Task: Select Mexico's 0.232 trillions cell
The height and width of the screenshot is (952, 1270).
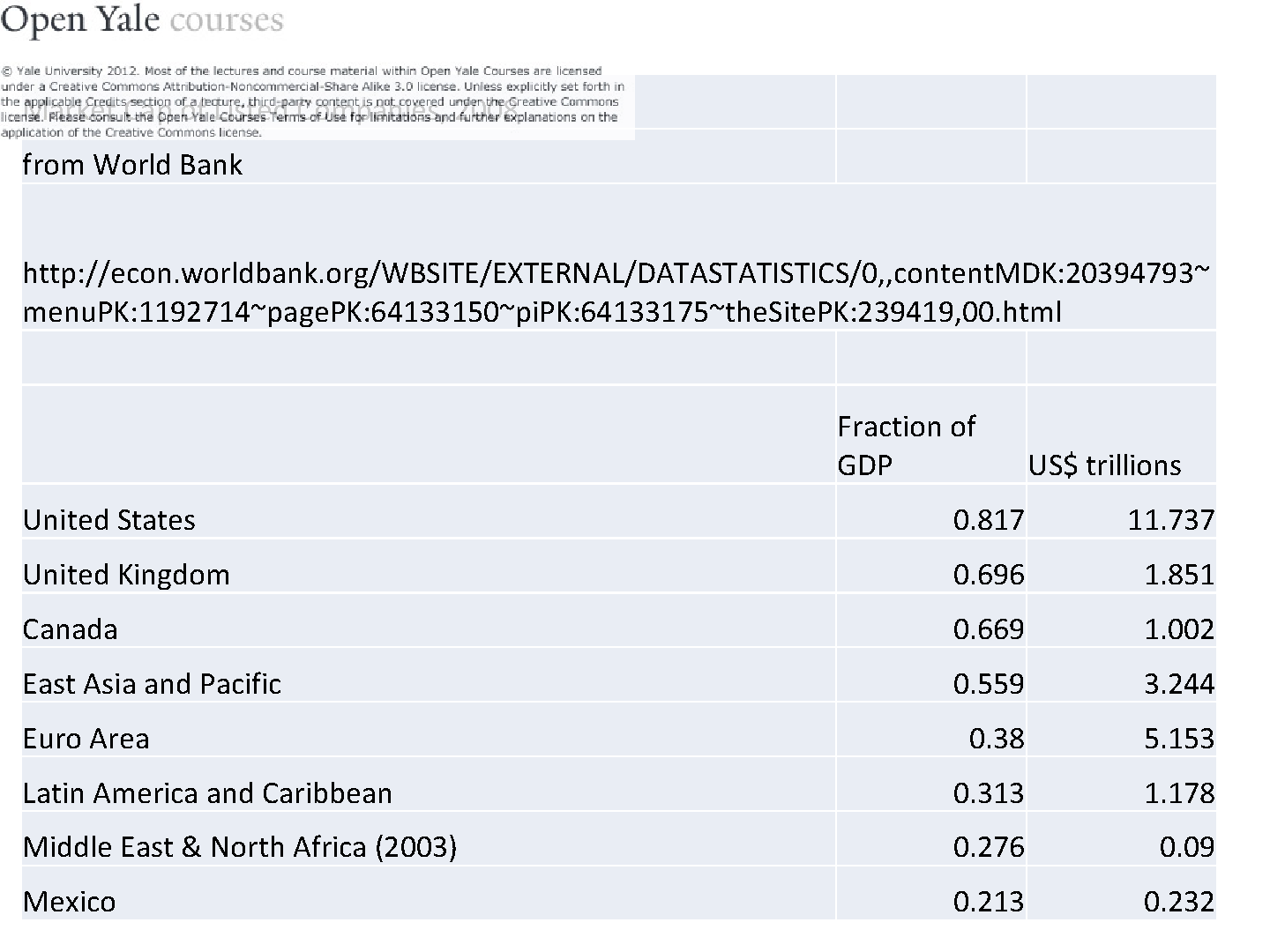Action: 1179,901
